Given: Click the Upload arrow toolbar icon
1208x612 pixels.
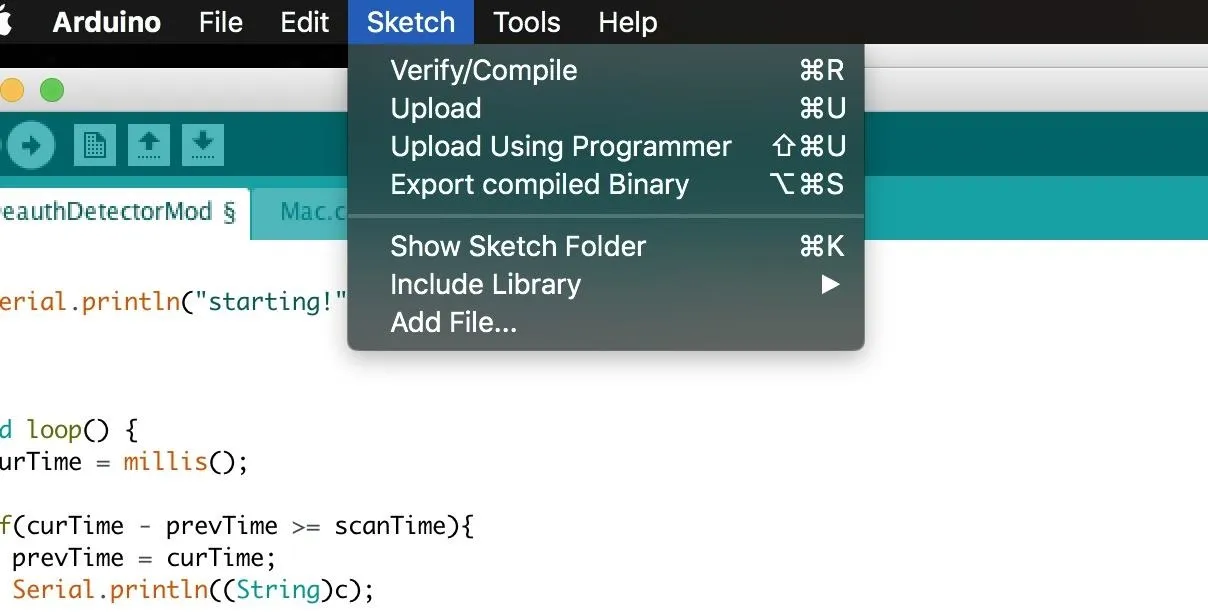Looking at the screenshot, I should point(29,146).
